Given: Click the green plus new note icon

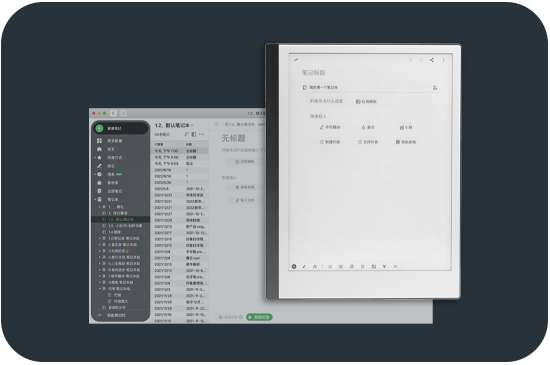Looking at the screenshot, I should coord(100,128).
